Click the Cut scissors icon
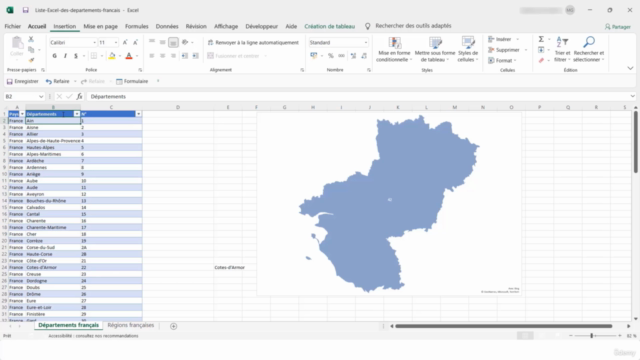 (x=31, y=39)
